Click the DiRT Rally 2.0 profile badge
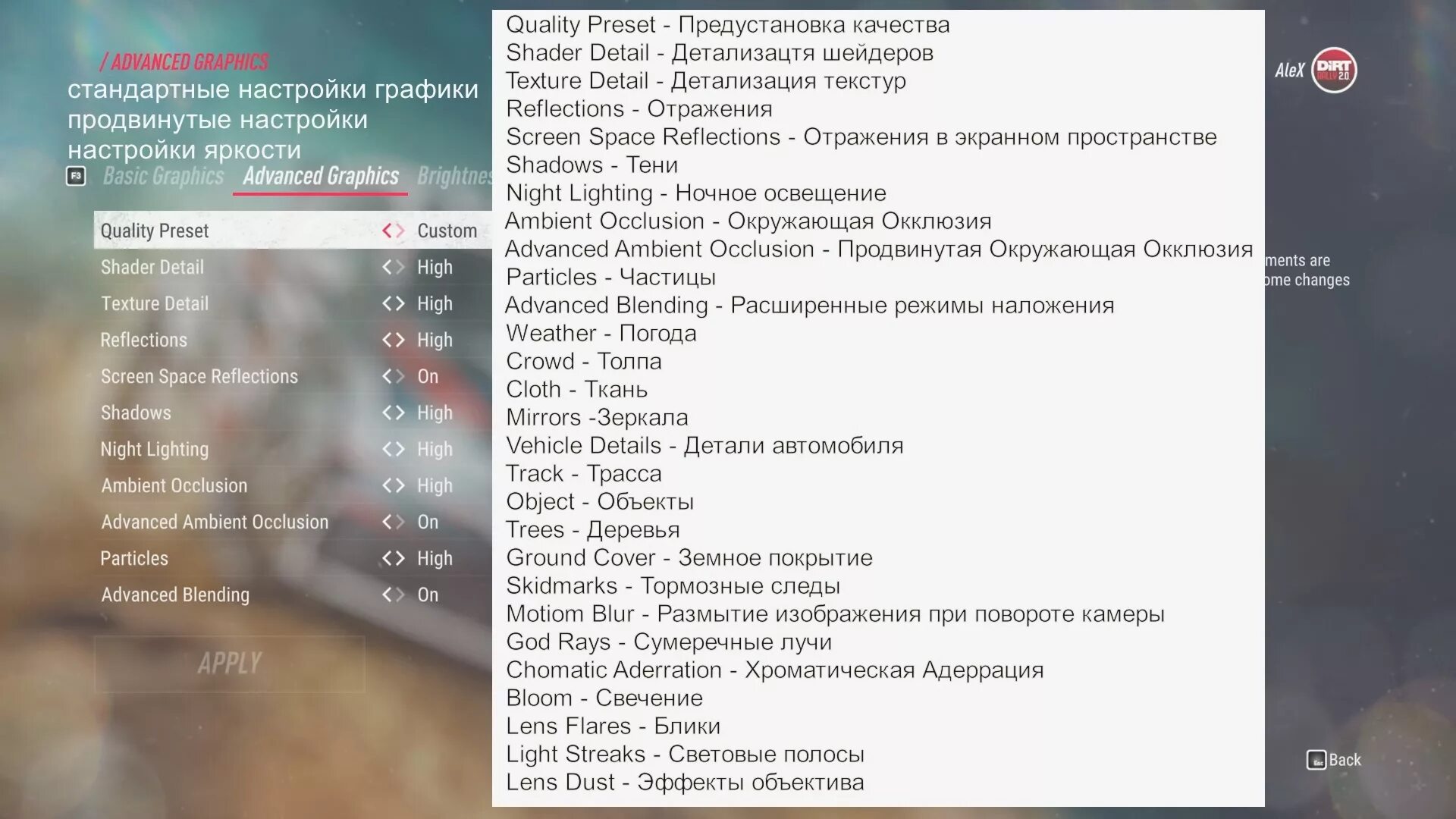The image size is (1456, 819). click(1334, 71)
